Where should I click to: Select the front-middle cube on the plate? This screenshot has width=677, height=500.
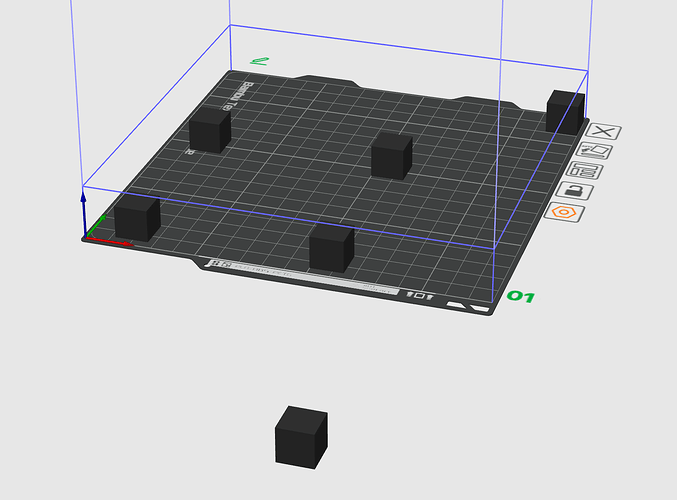click(x=332, y=248)
